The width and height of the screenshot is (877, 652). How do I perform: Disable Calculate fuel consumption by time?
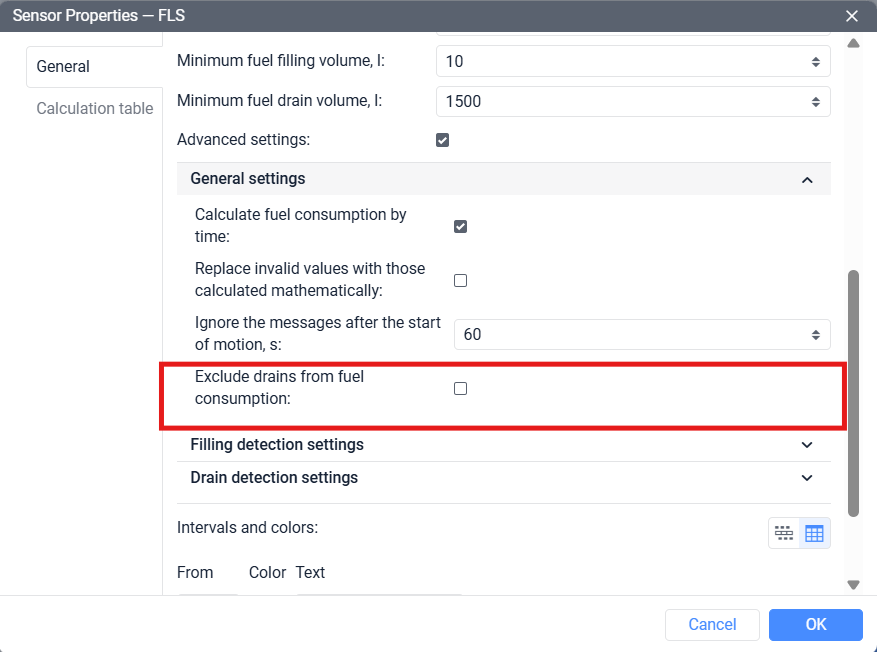(x=460, y=226)
